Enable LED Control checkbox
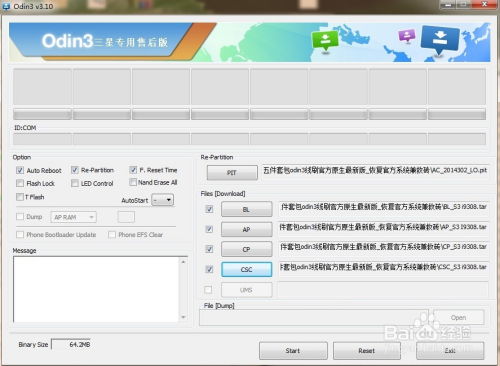 75,183
